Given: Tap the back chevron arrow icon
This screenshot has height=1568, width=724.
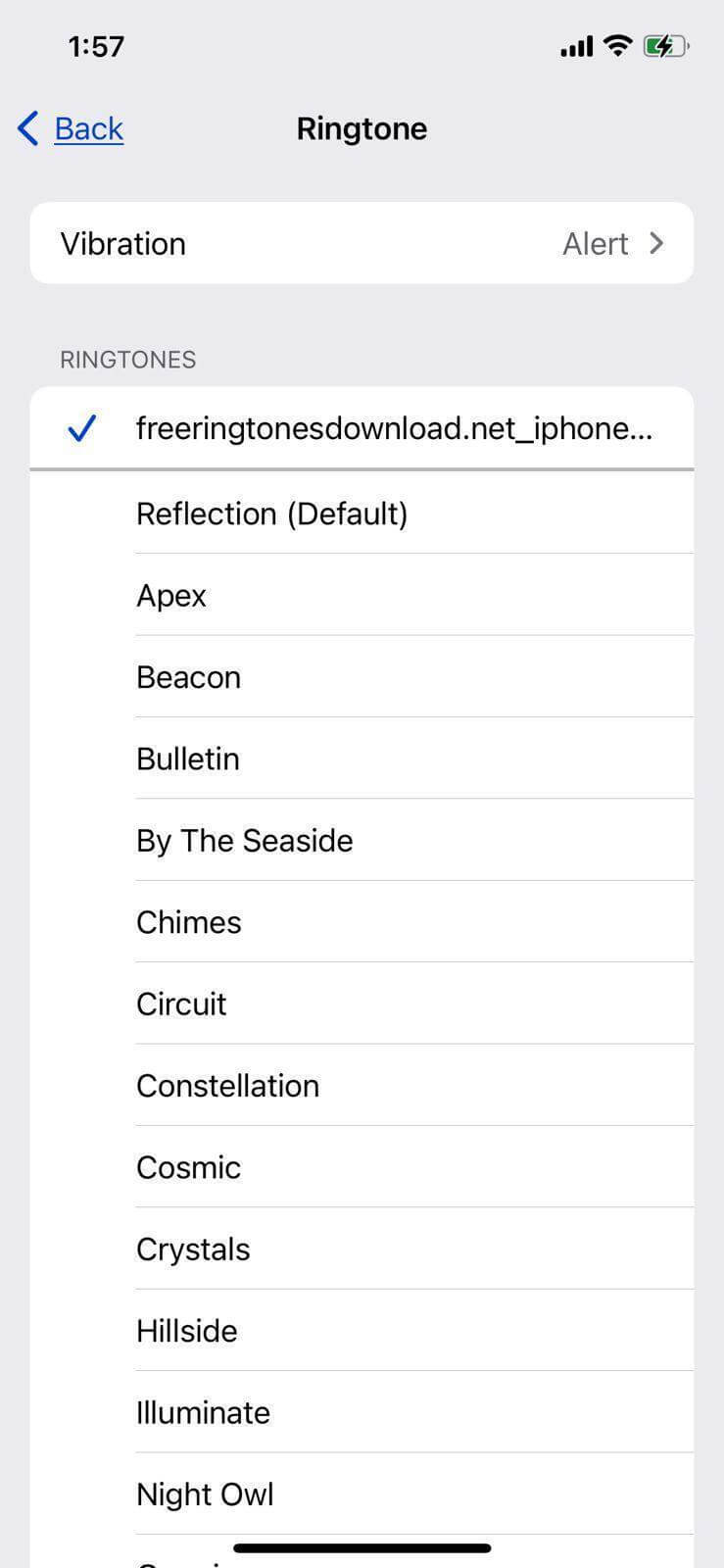Looking at the screenshot, I should 25,128.
